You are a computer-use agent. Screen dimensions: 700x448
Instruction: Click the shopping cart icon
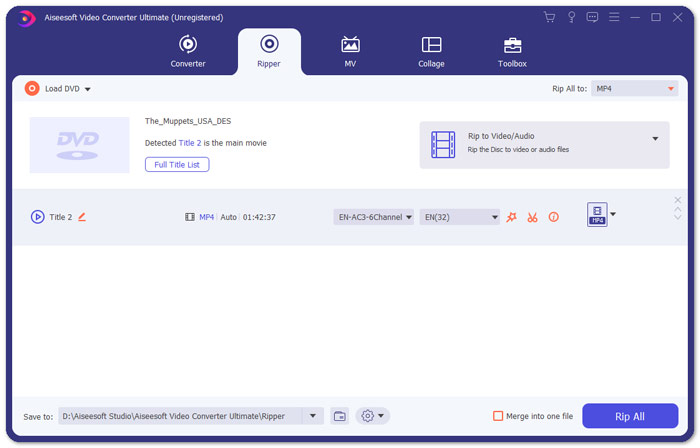pos(549,17)
